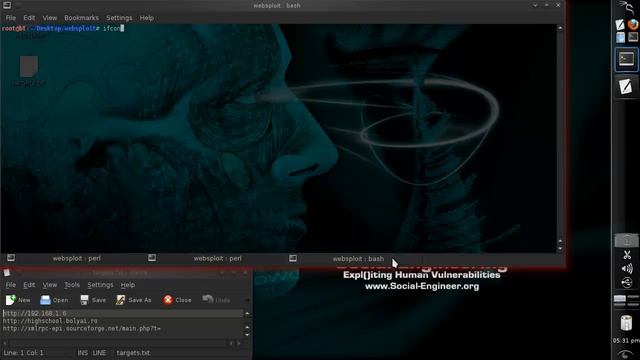Viewport: 640px width, 360px height.
Task: Click Save As in KWrite toolbar
Action: click(x=134, y=300)
